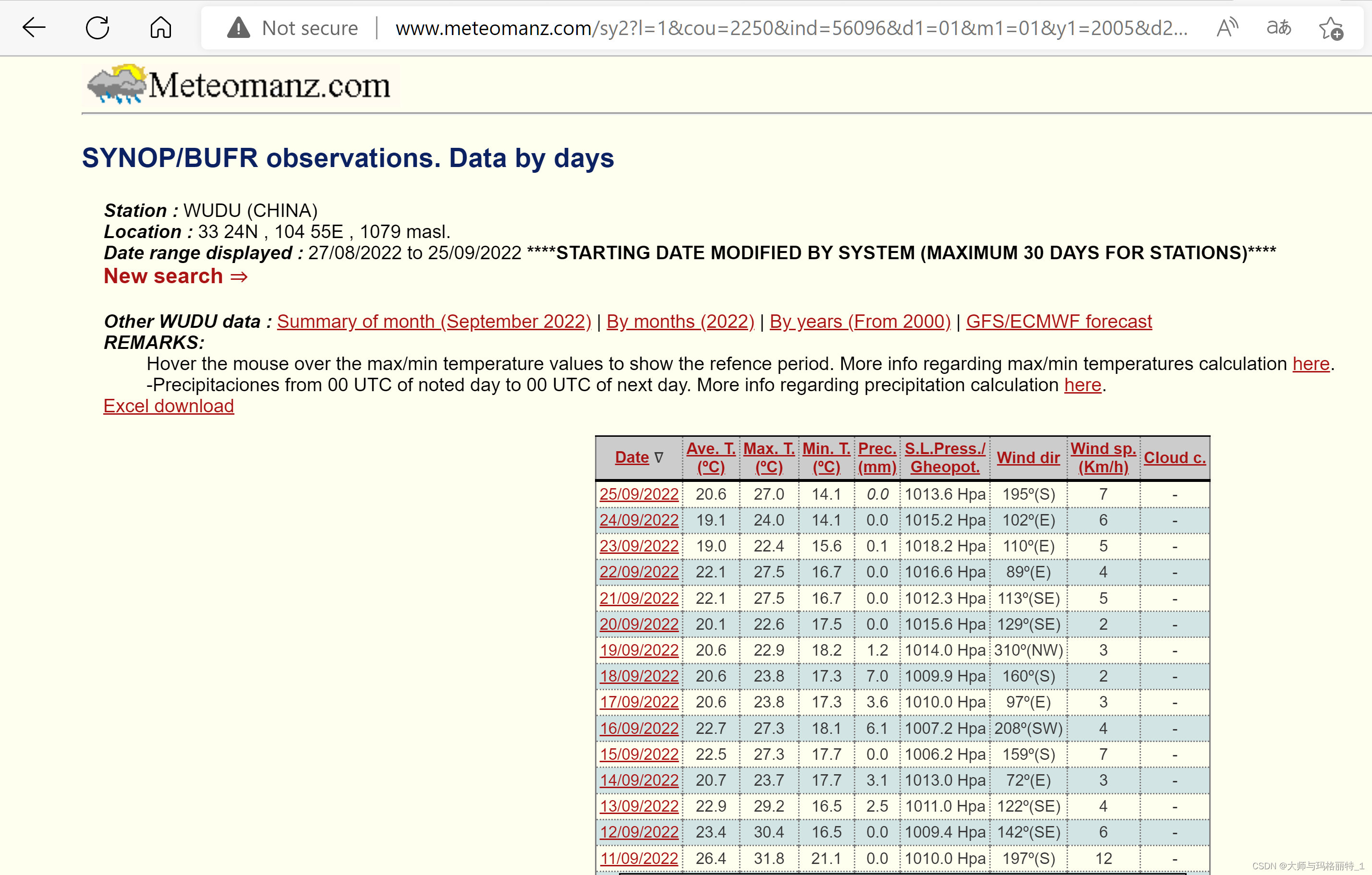The image size is (1372, 875).
Task: Click the 26.4 average temperature cell
Action: coord(711,859)
